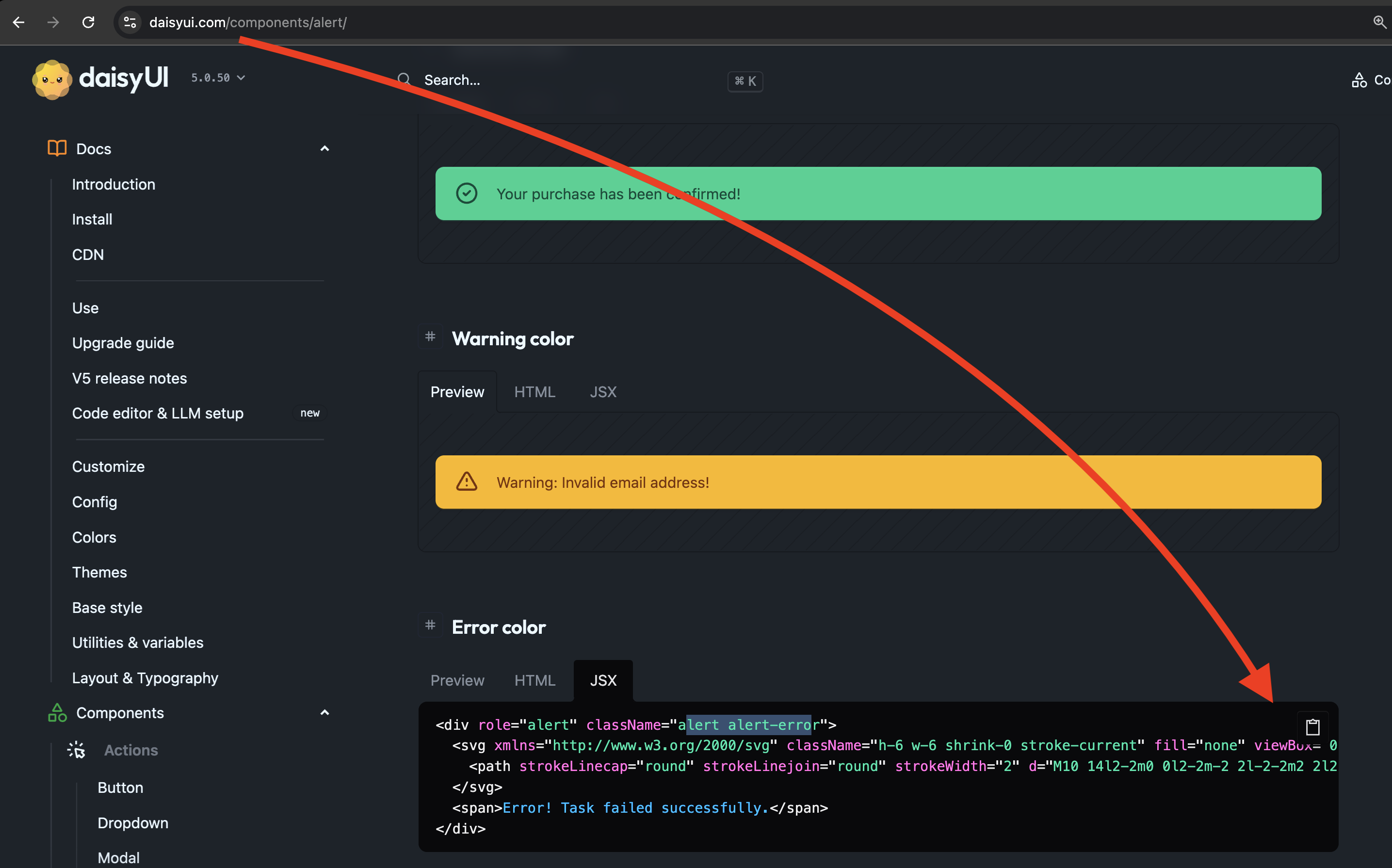The image size is (1392, 868).
Task: Collapse the Docs section chevron
Action: click(x=324, y=149)
